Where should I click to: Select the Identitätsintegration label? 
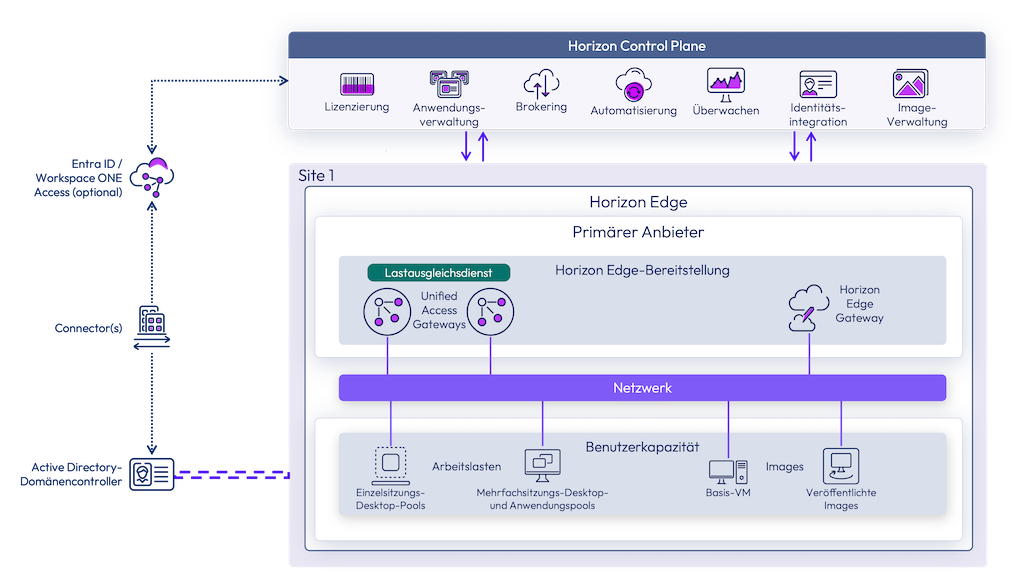point(818,115)
